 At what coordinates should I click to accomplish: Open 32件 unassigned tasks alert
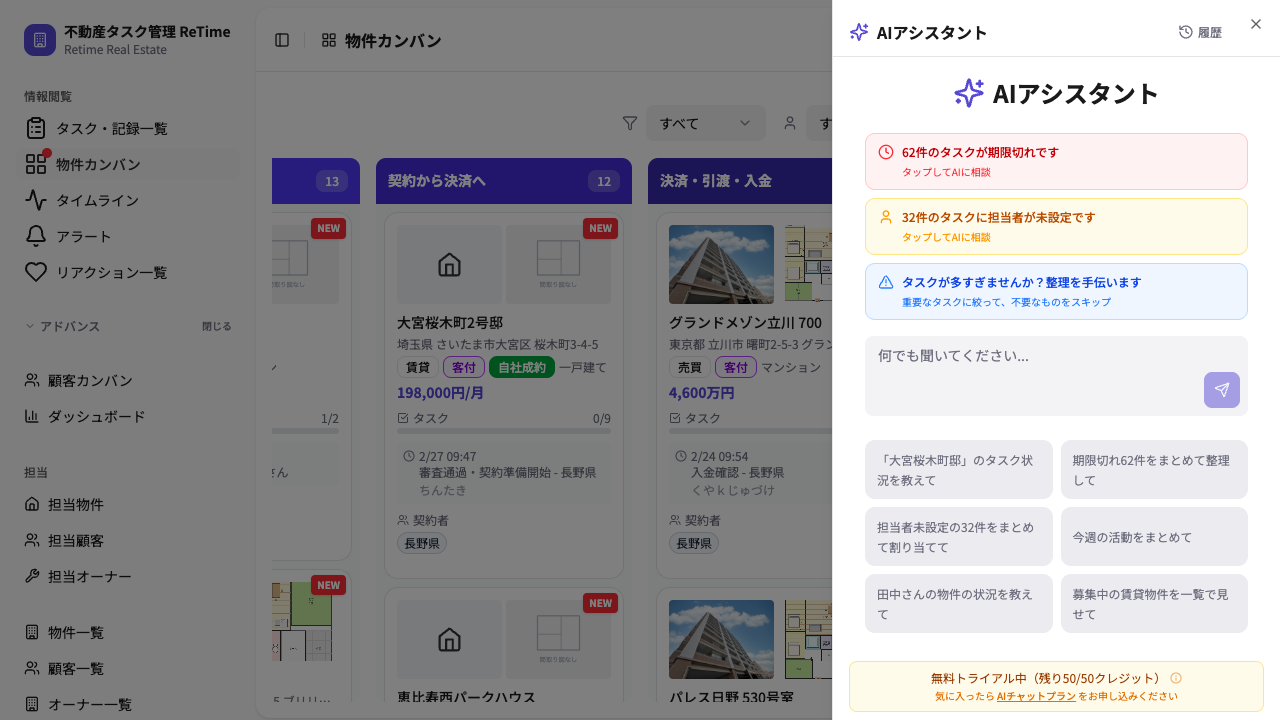[1056, 226]
